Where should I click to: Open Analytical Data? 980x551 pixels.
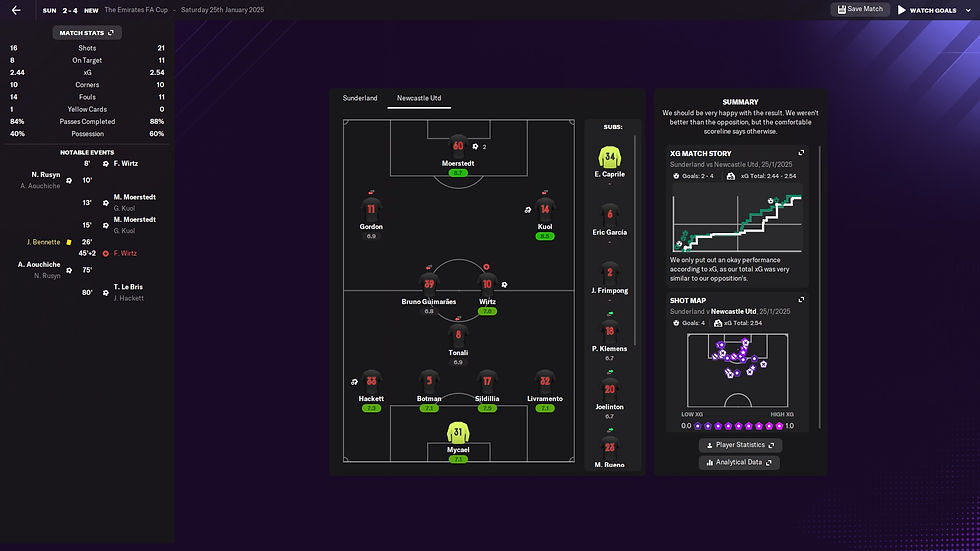click(739, 462)
